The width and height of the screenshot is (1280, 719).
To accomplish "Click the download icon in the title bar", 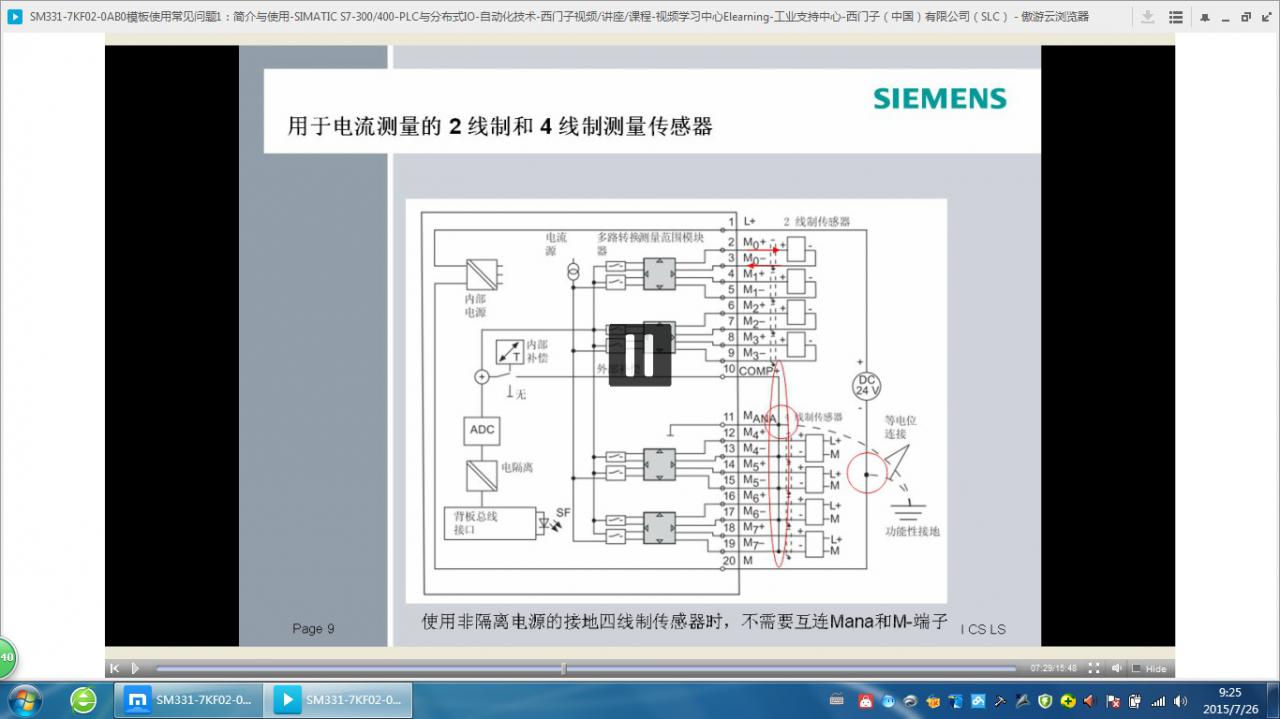I will (1147, 17).
